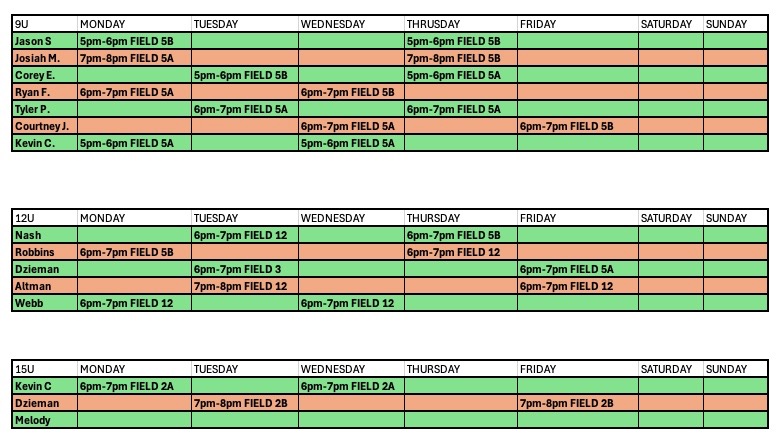Select the 12U header cell
The image size is (783, 439).
[x=44, y=218]
